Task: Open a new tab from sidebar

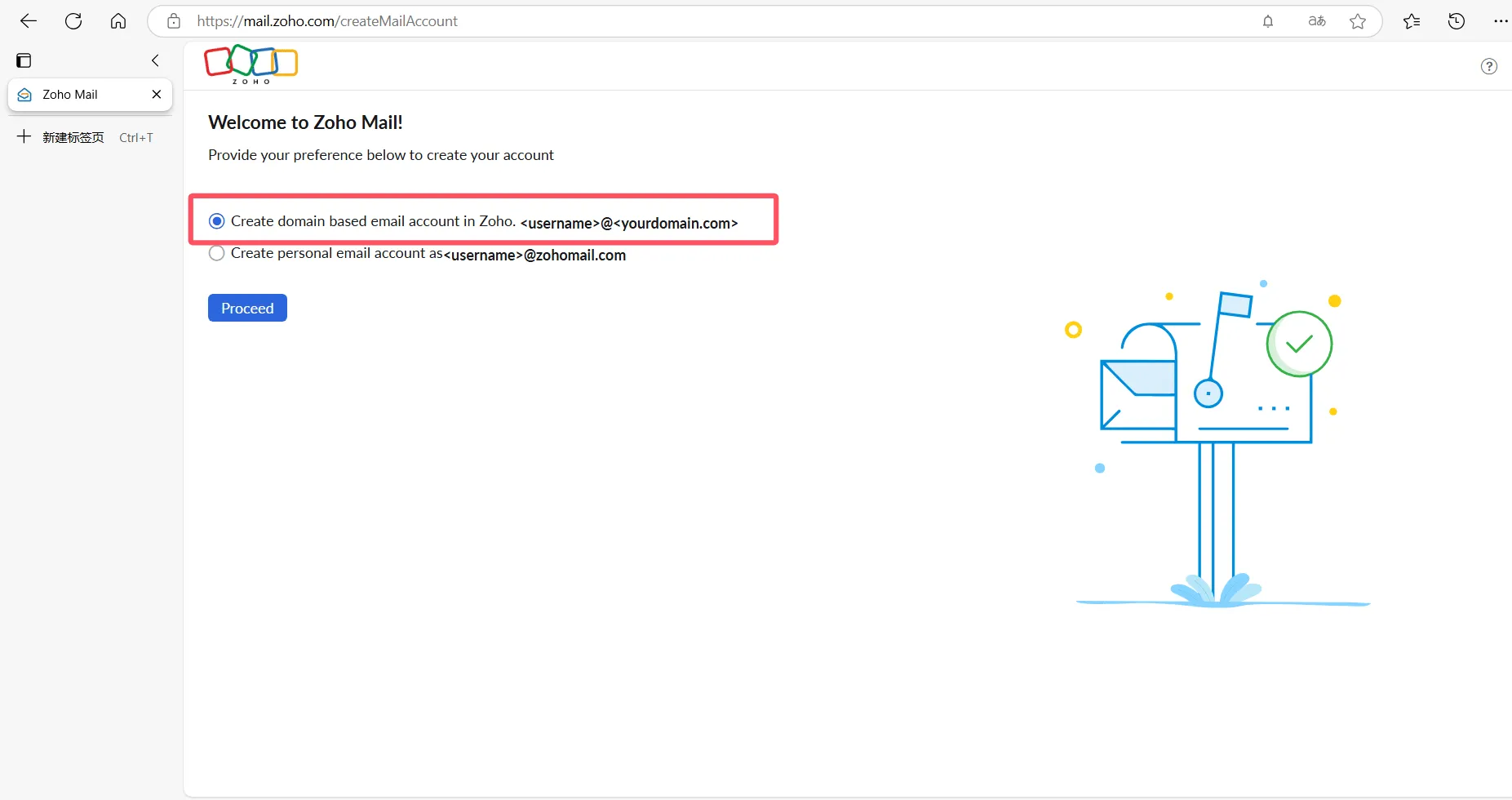Action: (73, 137)
